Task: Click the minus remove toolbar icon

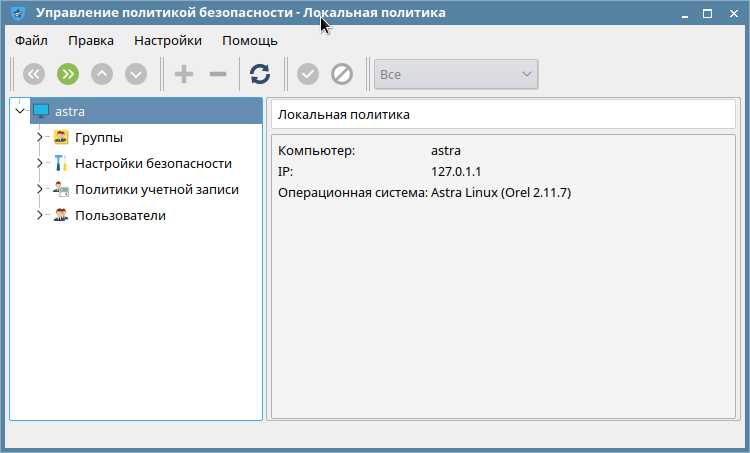Action: (218, 74)
